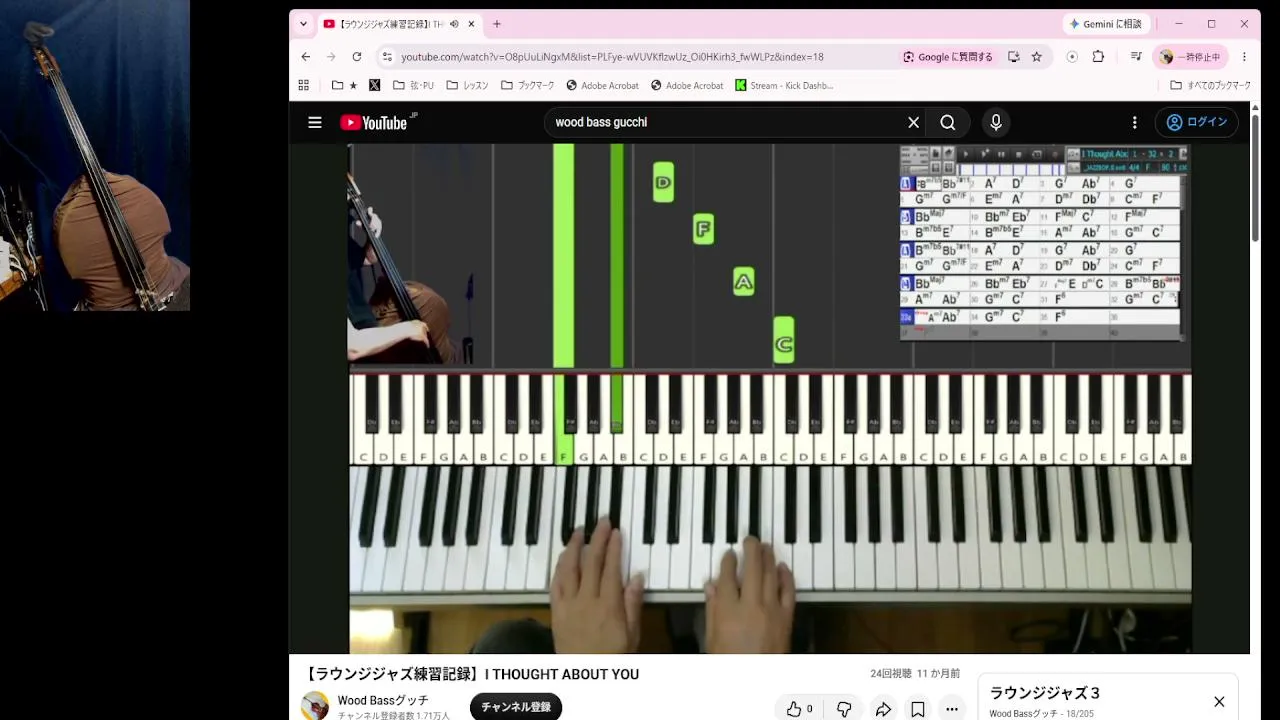
Task: Click the Geminiに相談 button
Action: click(1106, 24)
